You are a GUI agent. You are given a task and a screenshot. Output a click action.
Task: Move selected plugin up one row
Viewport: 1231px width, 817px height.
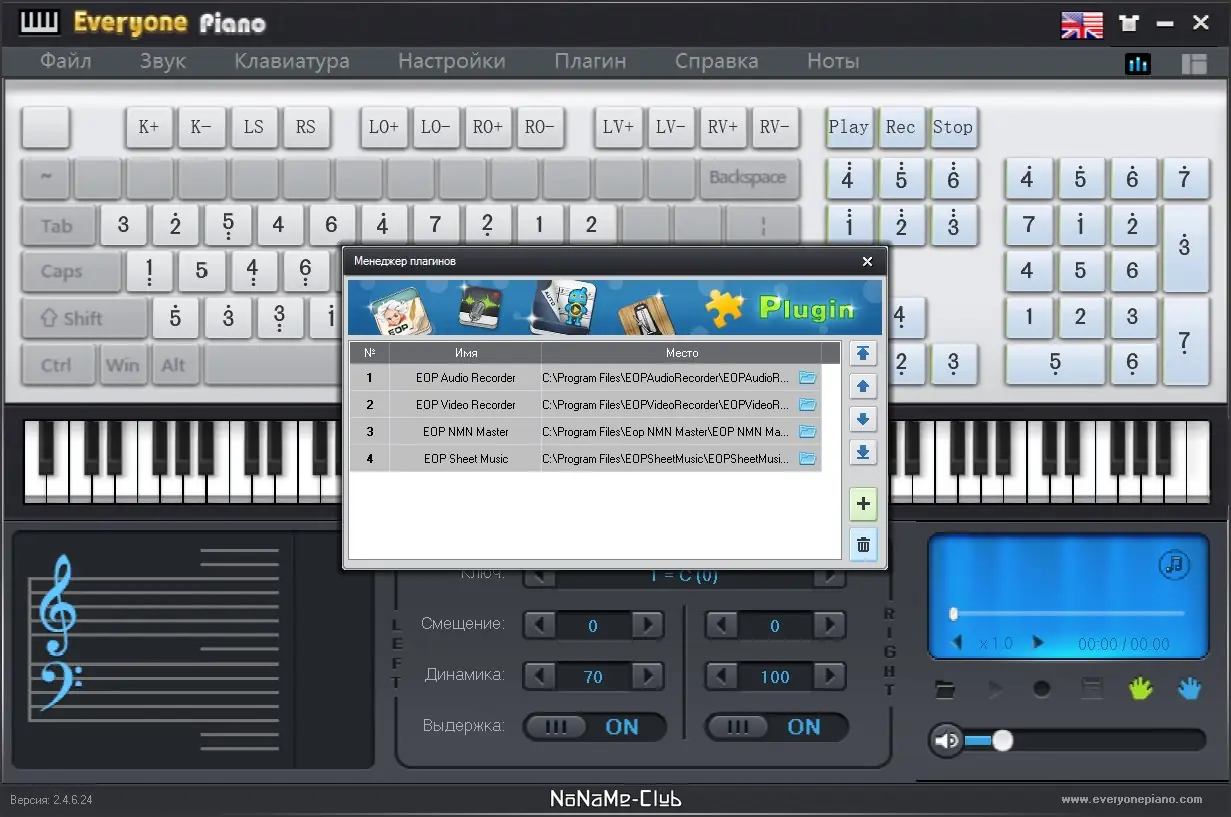[863, 386]
